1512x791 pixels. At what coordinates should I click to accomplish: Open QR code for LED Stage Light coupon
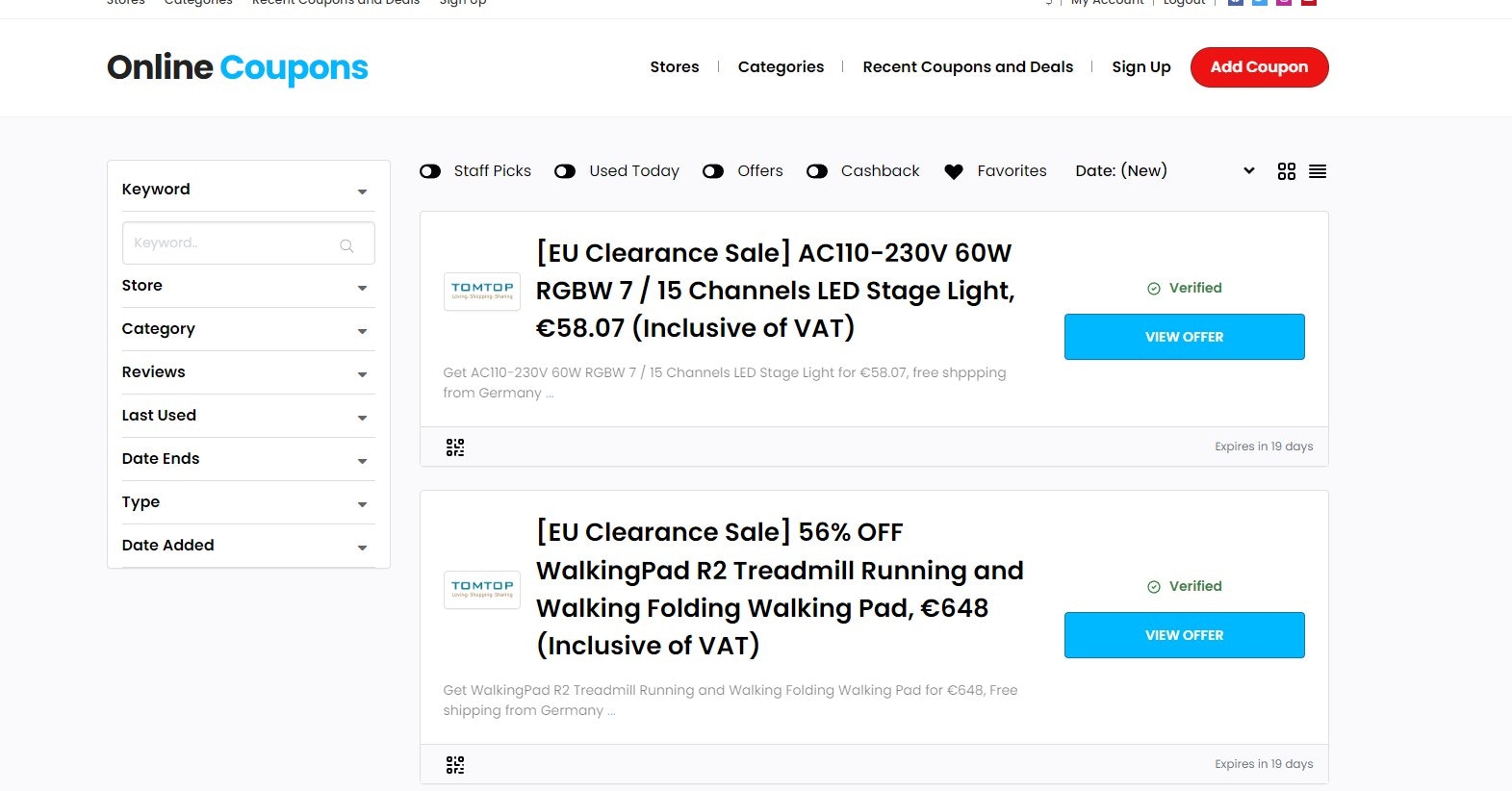455,447
